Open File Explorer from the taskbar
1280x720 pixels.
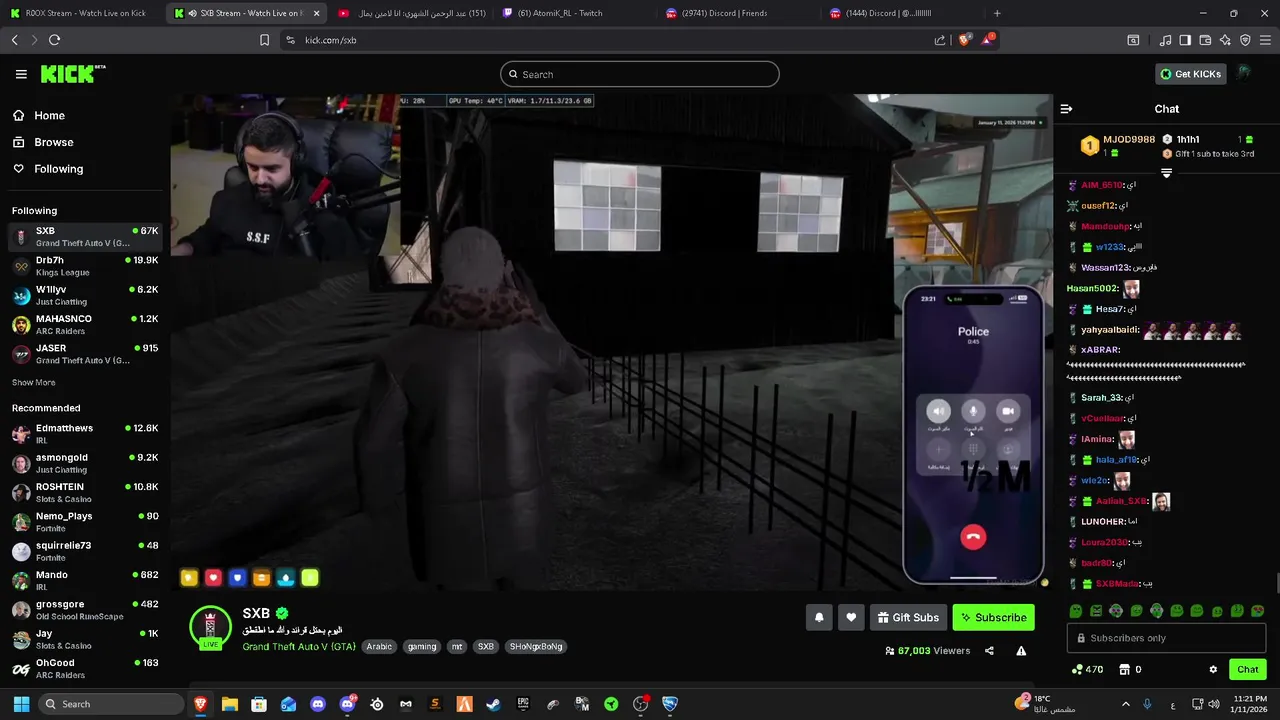229,704
